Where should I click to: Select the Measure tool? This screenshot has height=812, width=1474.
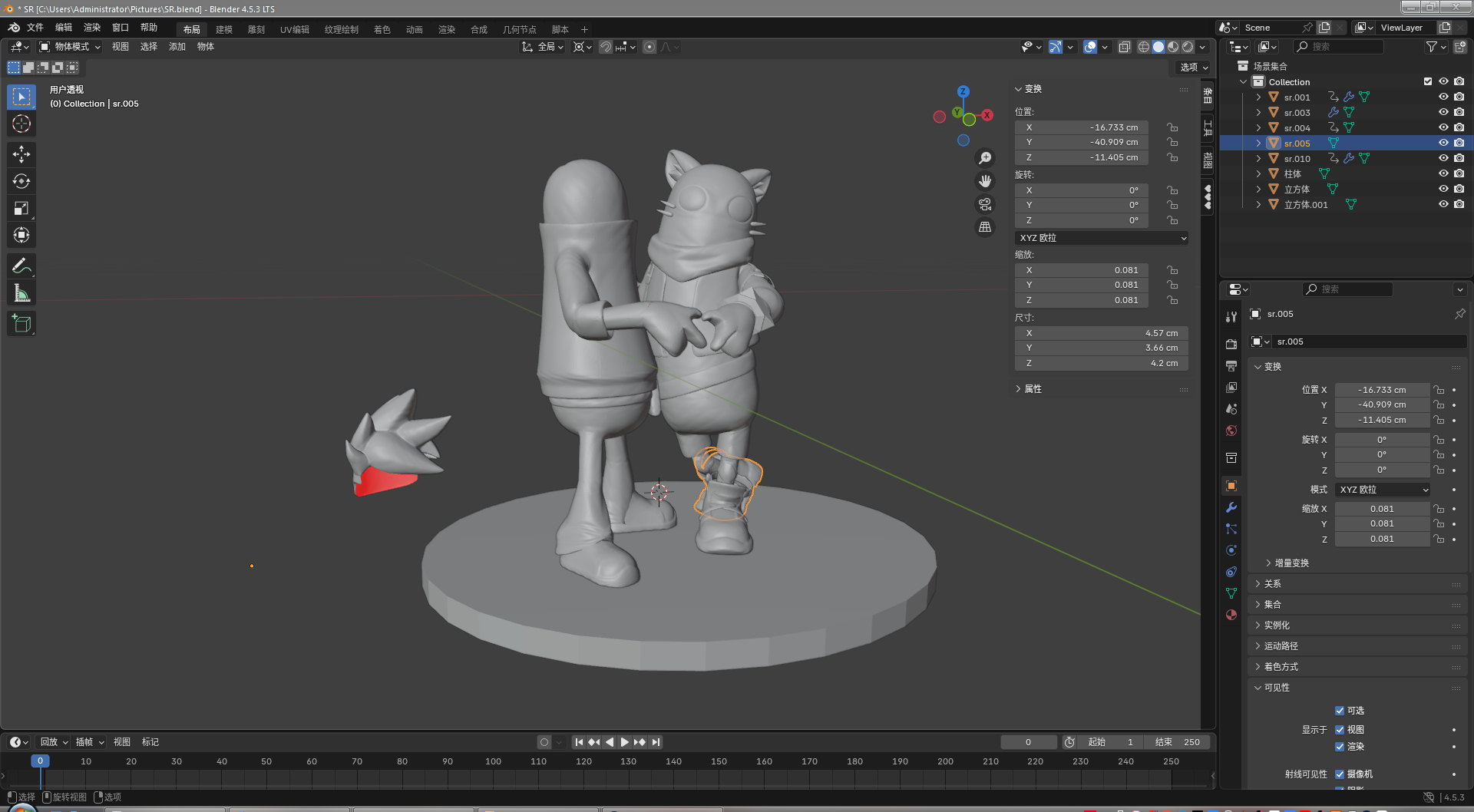(x=21, y=292)
